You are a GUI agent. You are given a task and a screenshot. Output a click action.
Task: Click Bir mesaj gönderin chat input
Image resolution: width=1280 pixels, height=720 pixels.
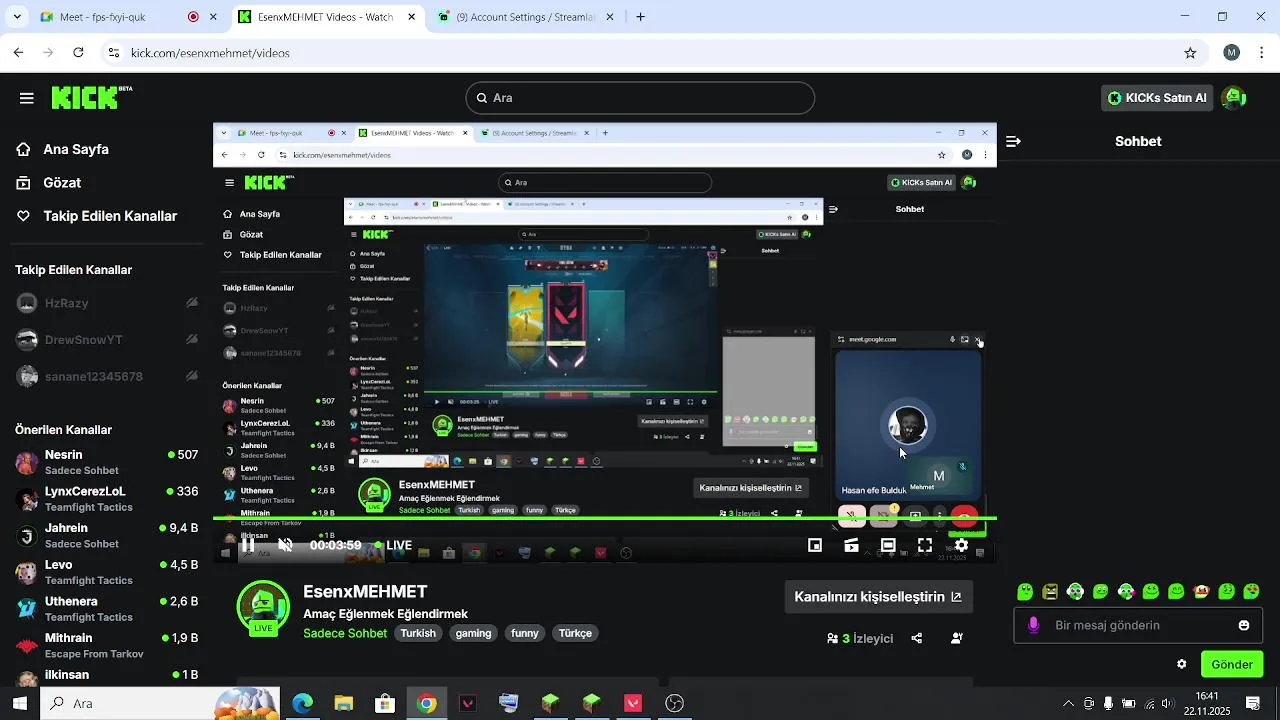(1138, 625)
